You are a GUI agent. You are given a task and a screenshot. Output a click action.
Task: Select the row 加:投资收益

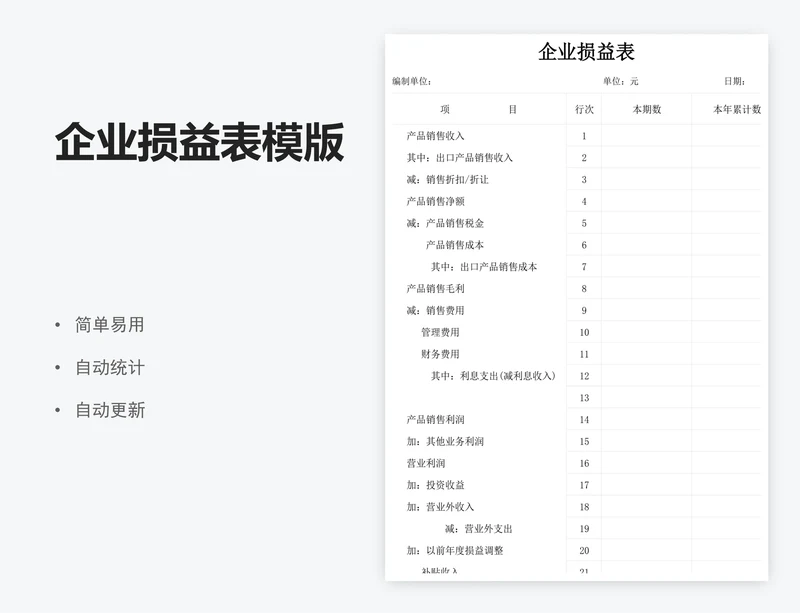click(x=576, y=485)
